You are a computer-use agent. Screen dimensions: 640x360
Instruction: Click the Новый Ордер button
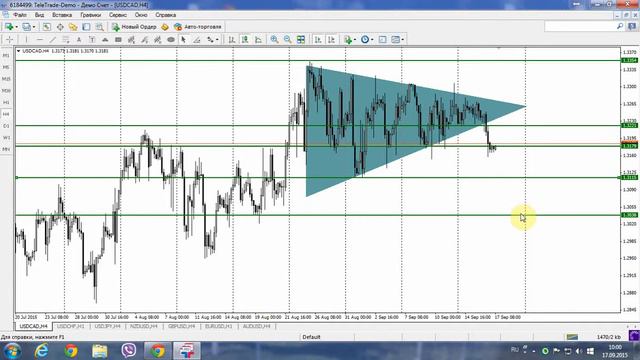pos(134,27)
